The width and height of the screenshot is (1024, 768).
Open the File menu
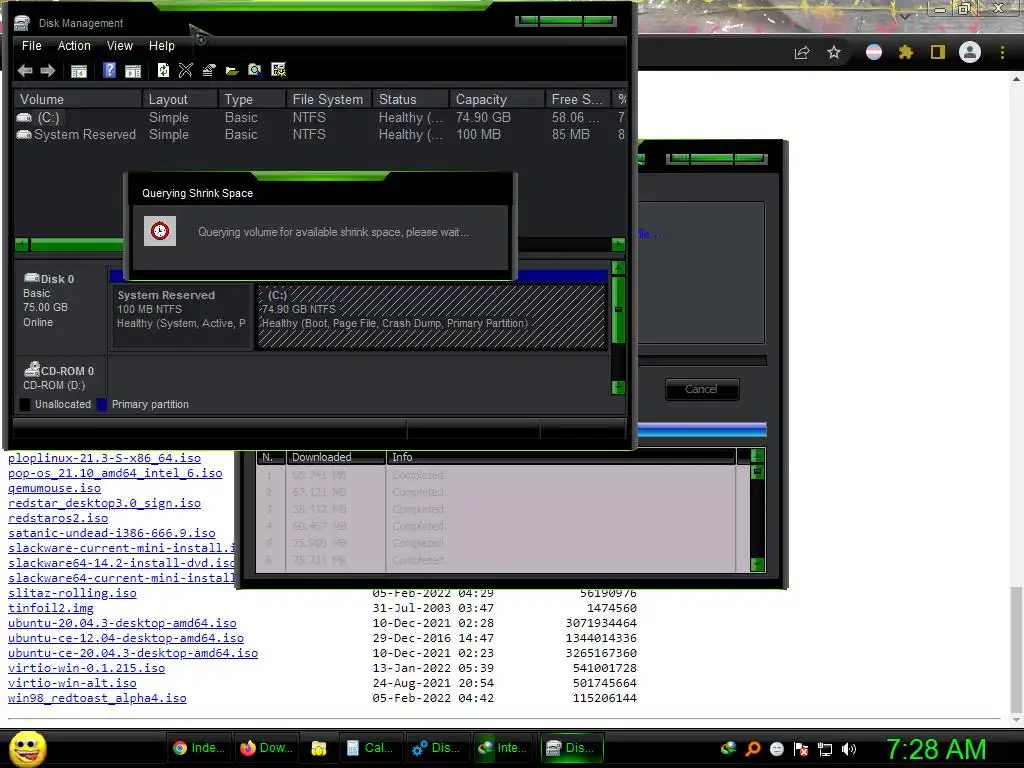pos(31,46)
